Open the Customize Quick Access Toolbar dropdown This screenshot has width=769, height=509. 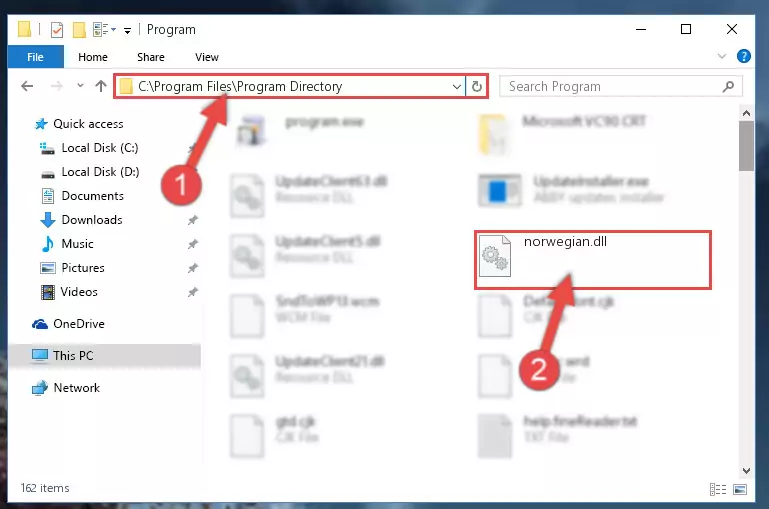pos(127,31)
